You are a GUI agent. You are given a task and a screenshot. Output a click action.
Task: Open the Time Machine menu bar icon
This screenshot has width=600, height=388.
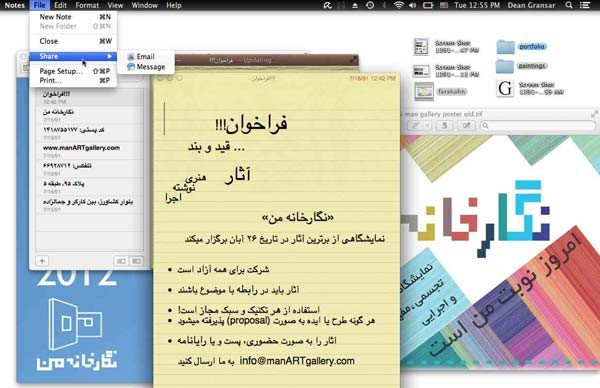[370, 5]
